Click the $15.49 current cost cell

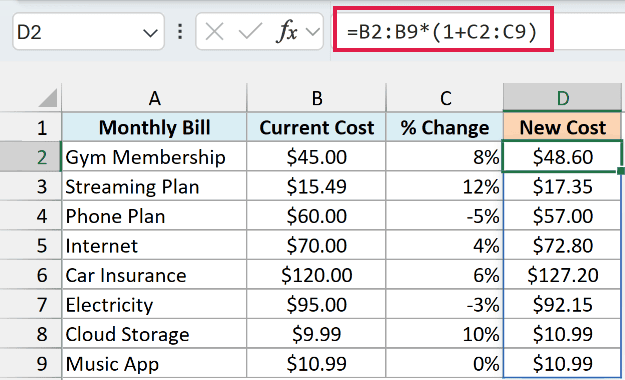click(316, 186)
